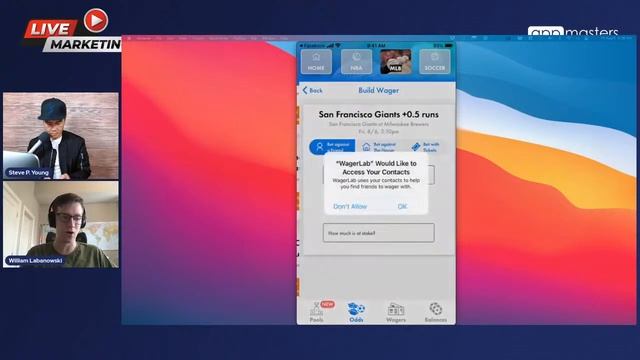This screenshot has height=360, width=640.
Task: Switch to the Balances bottom tab
Action: point(436,312)
